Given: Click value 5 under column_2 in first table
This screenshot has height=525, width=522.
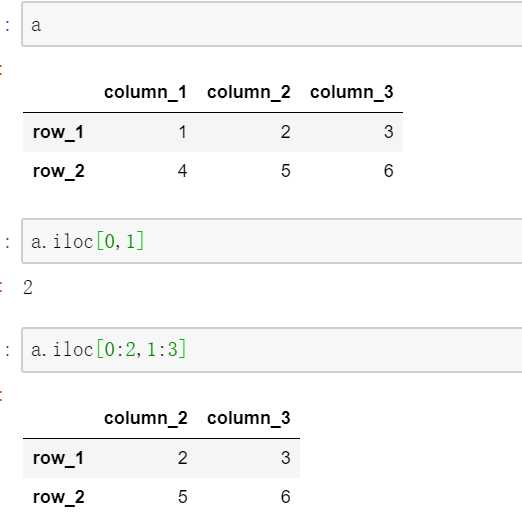Looking at the screenshot, I should [285, 171].
